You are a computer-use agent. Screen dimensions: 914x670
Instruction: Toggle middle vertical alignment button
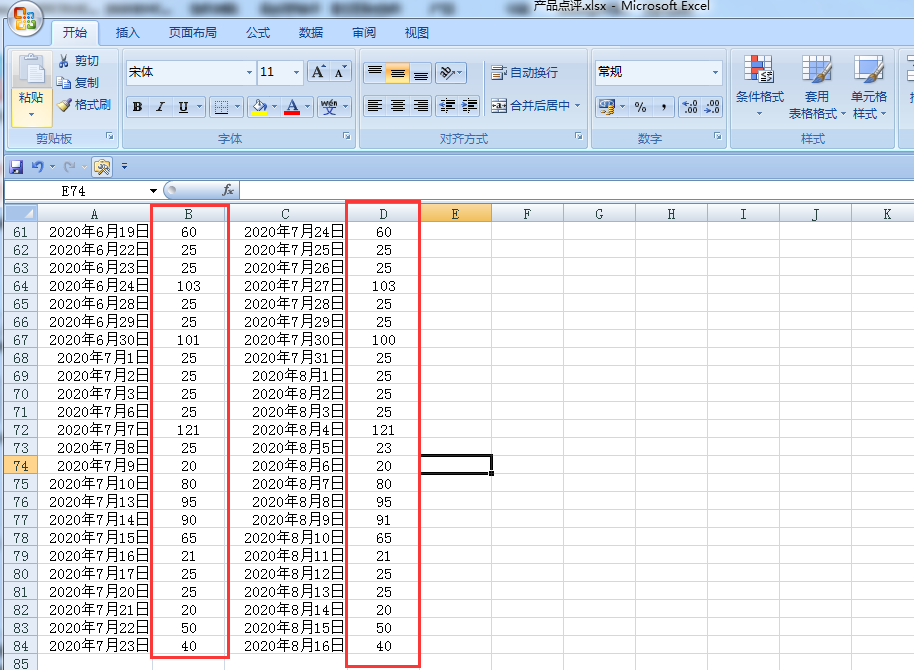398,72
